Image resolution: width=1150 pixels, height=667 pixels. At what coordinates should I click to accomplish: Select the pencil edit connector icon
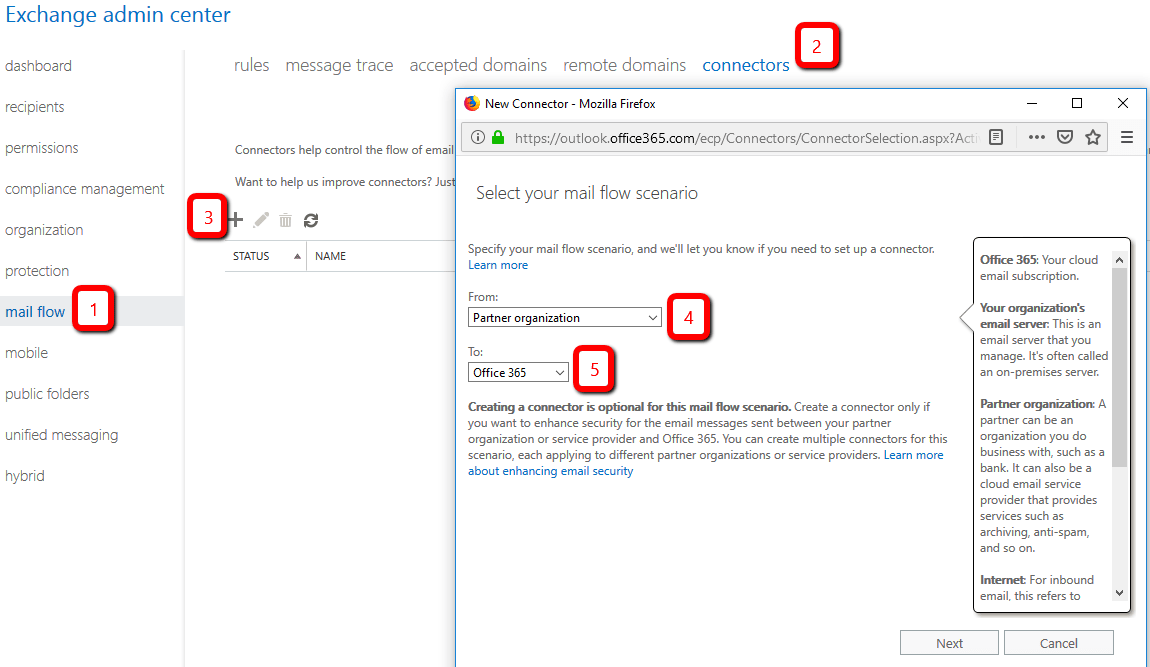coord(260,220)
